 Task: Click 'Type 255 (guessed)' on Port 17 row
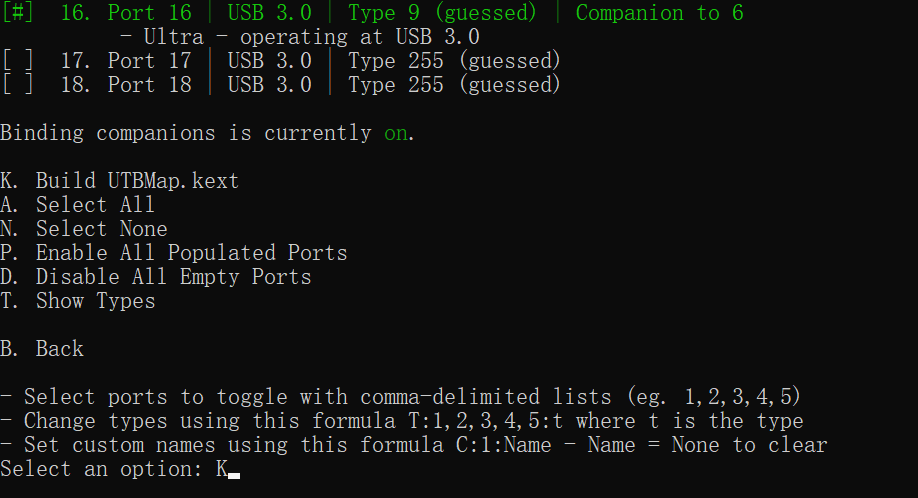(x=454, y=60)
